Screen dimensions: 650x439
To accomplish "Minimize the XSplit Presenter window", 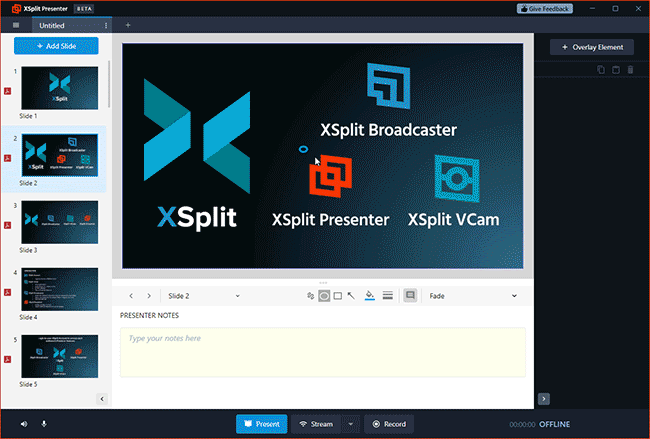I will point(592,9).
